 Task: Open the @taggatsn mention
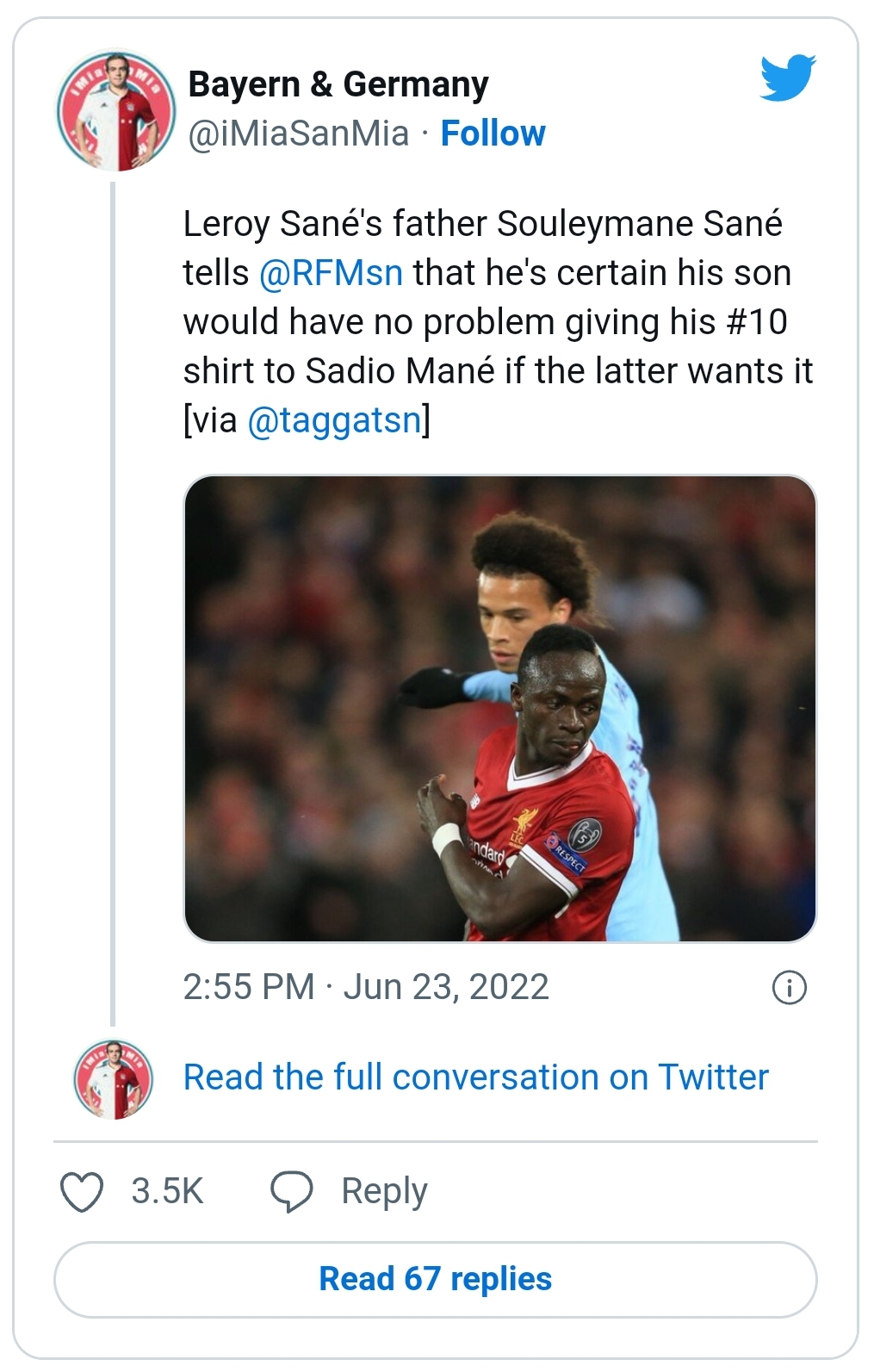[334, 420]
